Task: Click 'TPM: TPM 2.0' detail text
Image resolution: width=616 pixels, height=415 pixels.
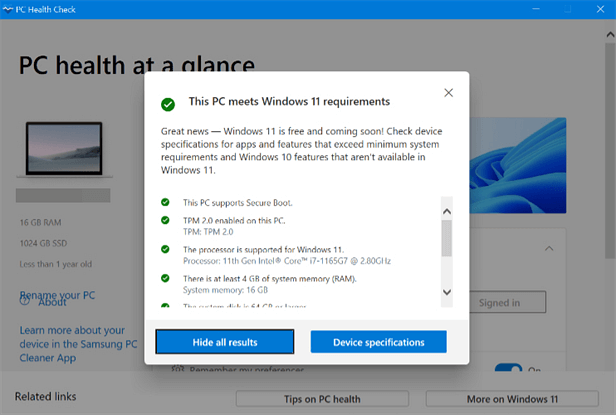Action: click(x=208, y=232)
